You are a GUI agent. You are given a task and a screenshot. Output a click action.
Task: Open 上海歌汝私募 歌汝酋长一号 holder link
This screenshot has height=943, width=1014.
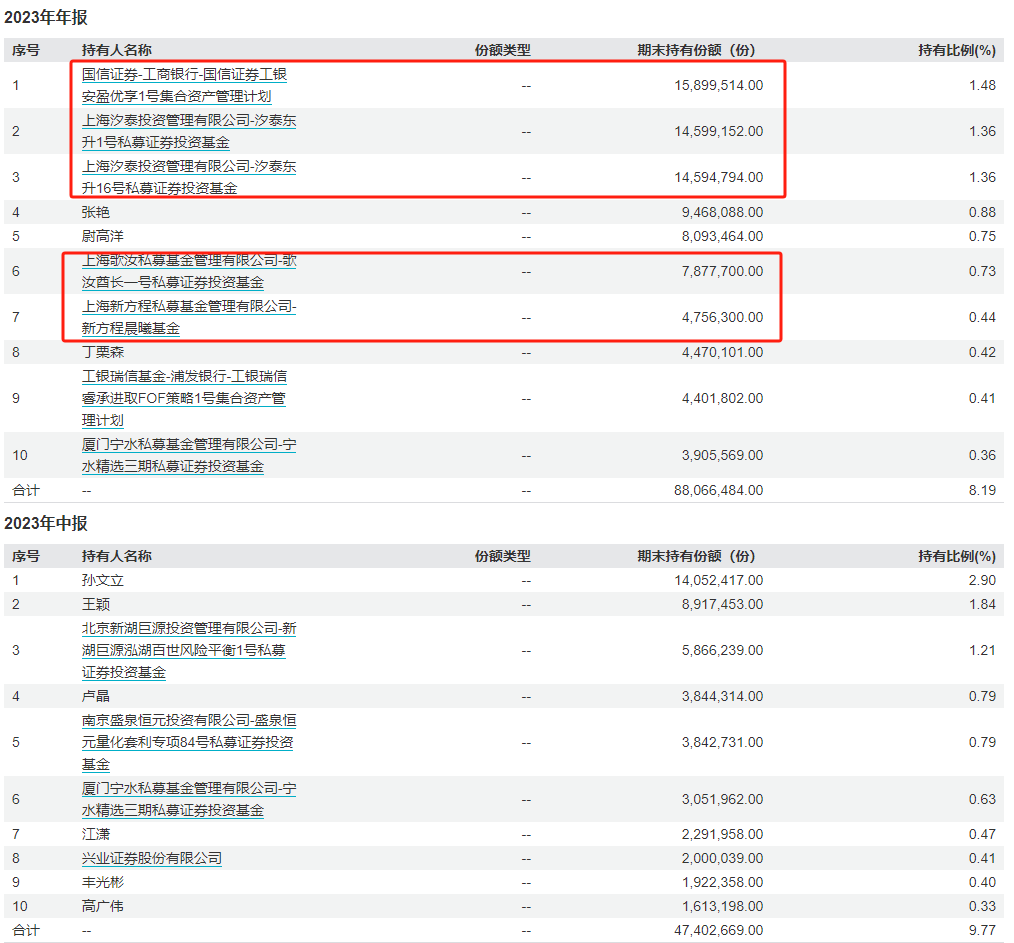pos(189,272)
